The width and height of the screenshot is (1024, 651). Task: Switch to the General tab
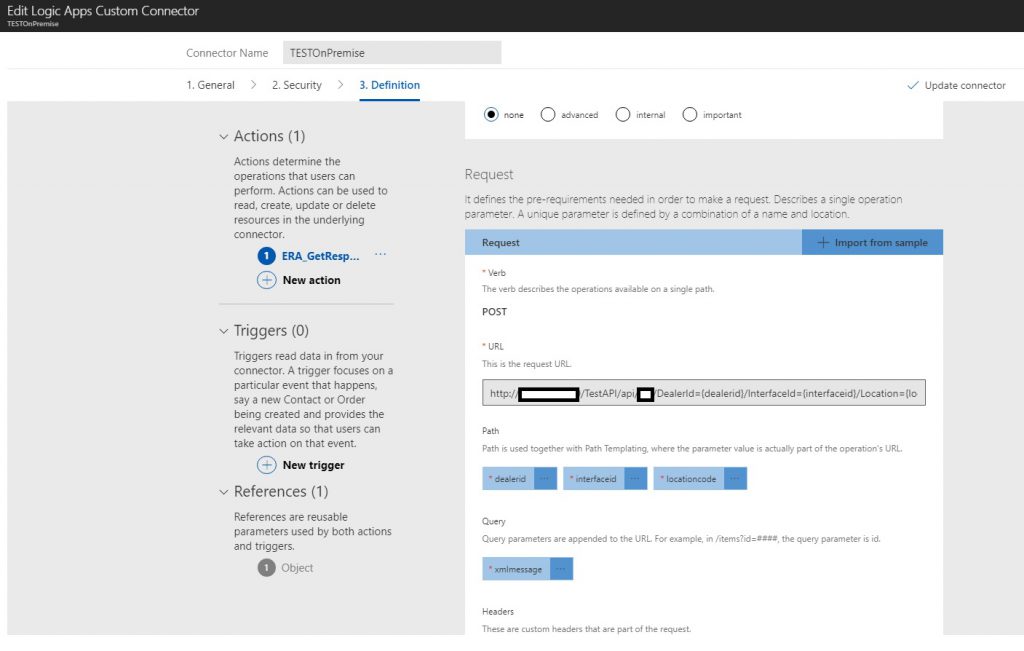click(x=210, y=85)
